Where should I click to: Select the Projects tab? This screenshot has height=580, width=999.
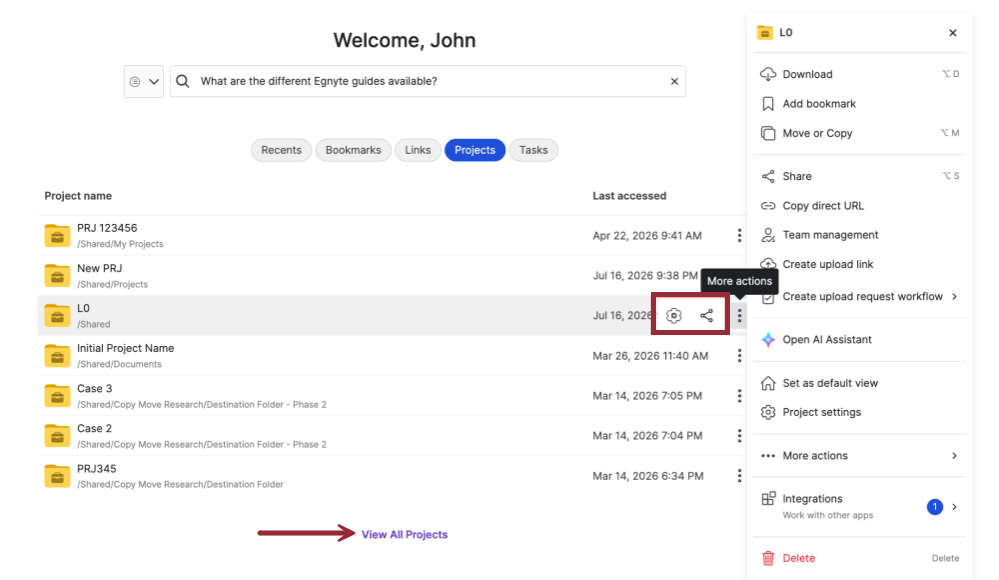475,150
